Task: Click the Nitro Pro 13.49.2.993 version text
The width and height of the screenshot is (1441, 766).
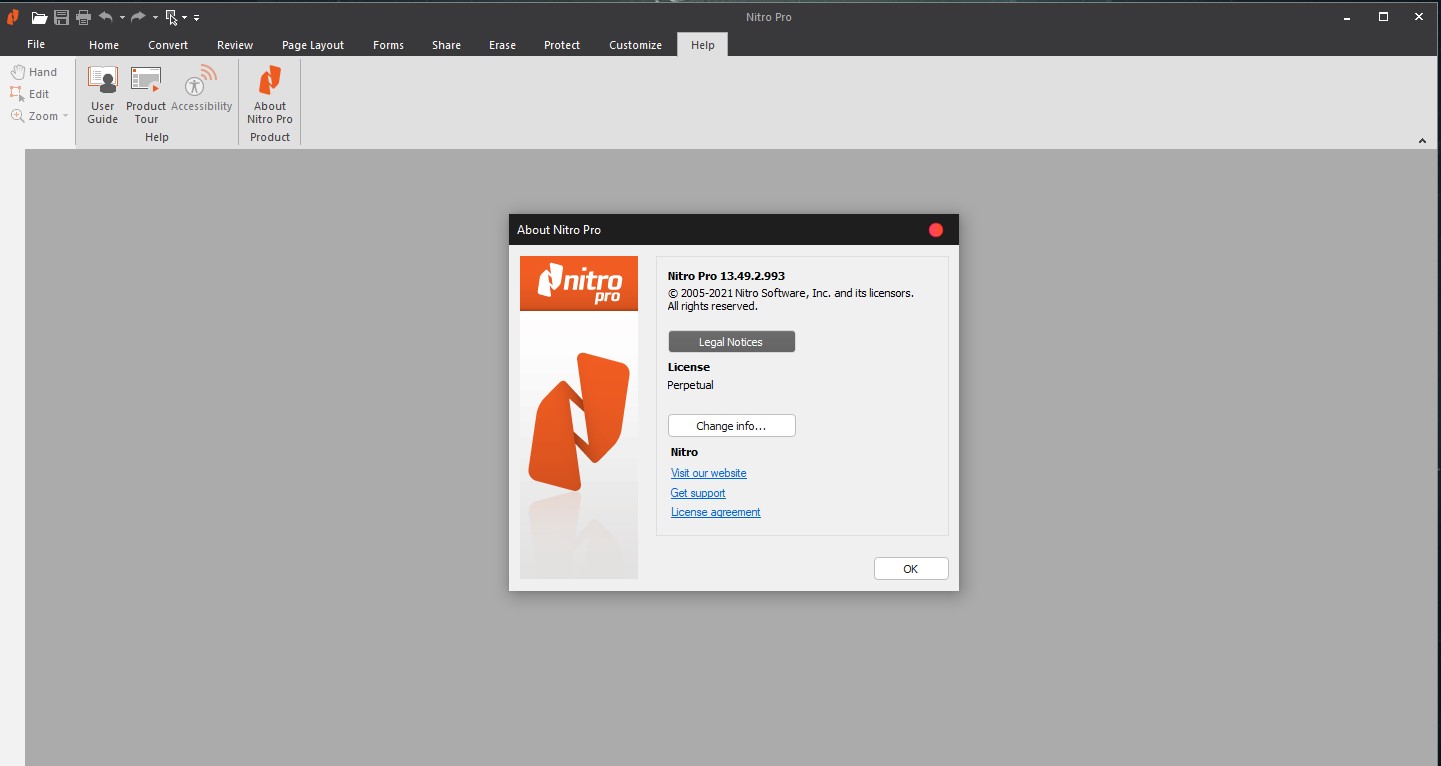Action: pyautogui.click(x=727, y=276)
